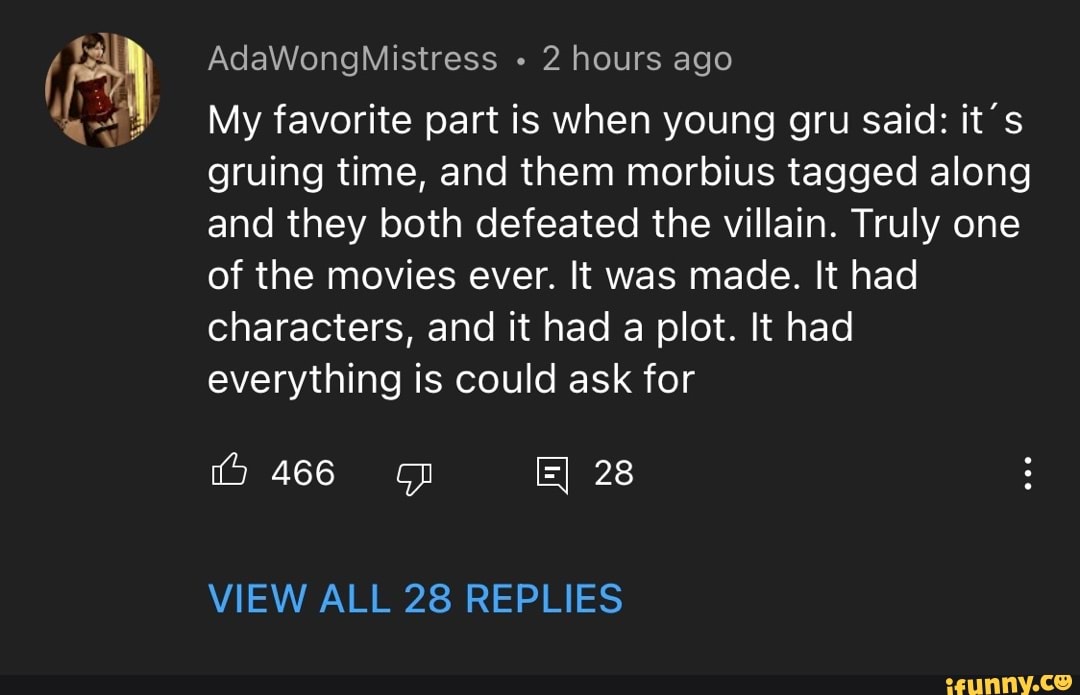Click the 28 reply count number
The height and width of the screenshot is (695, 1080).
point(614,473)
